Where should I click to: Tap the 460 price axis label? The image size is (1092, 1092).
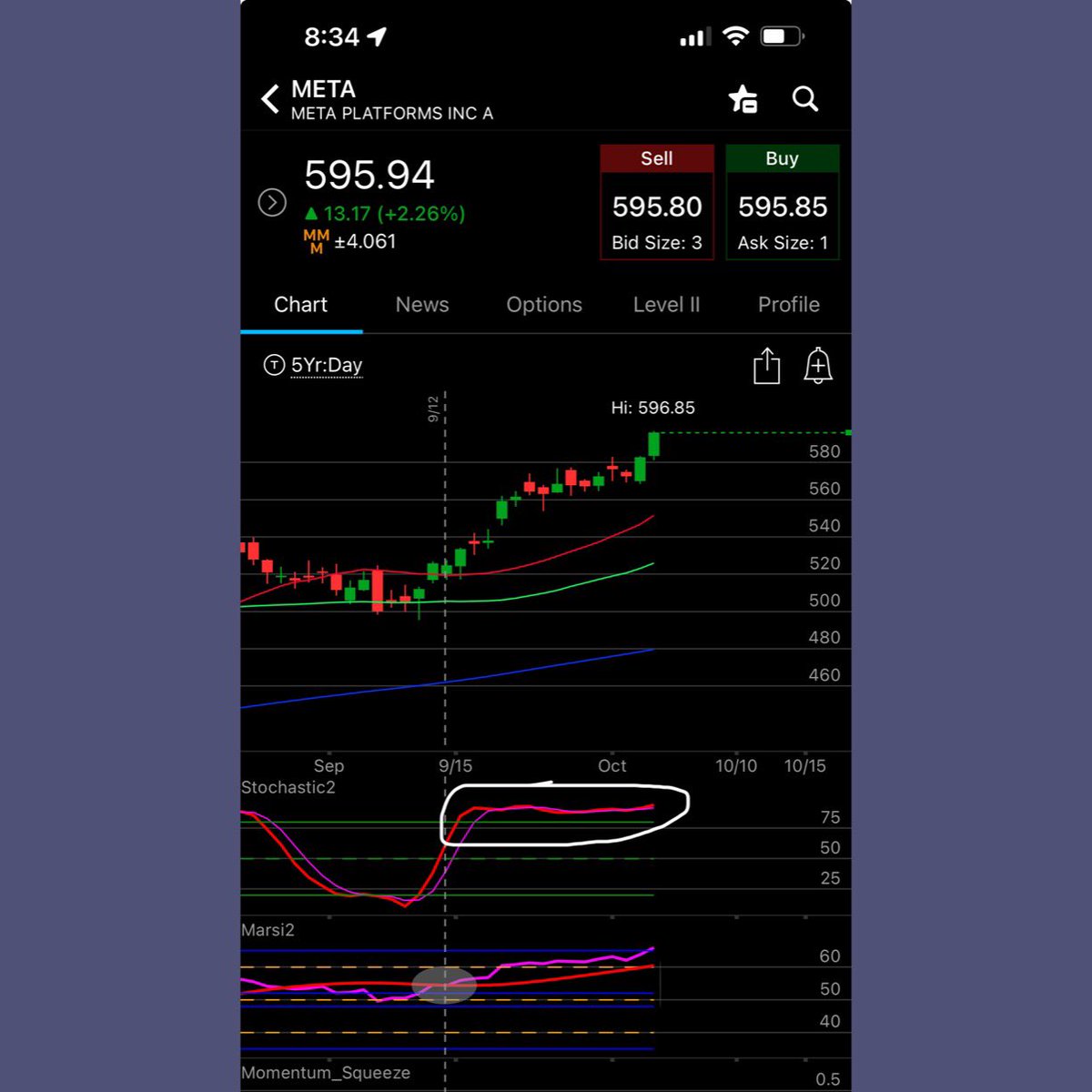(x=824, y=675)
